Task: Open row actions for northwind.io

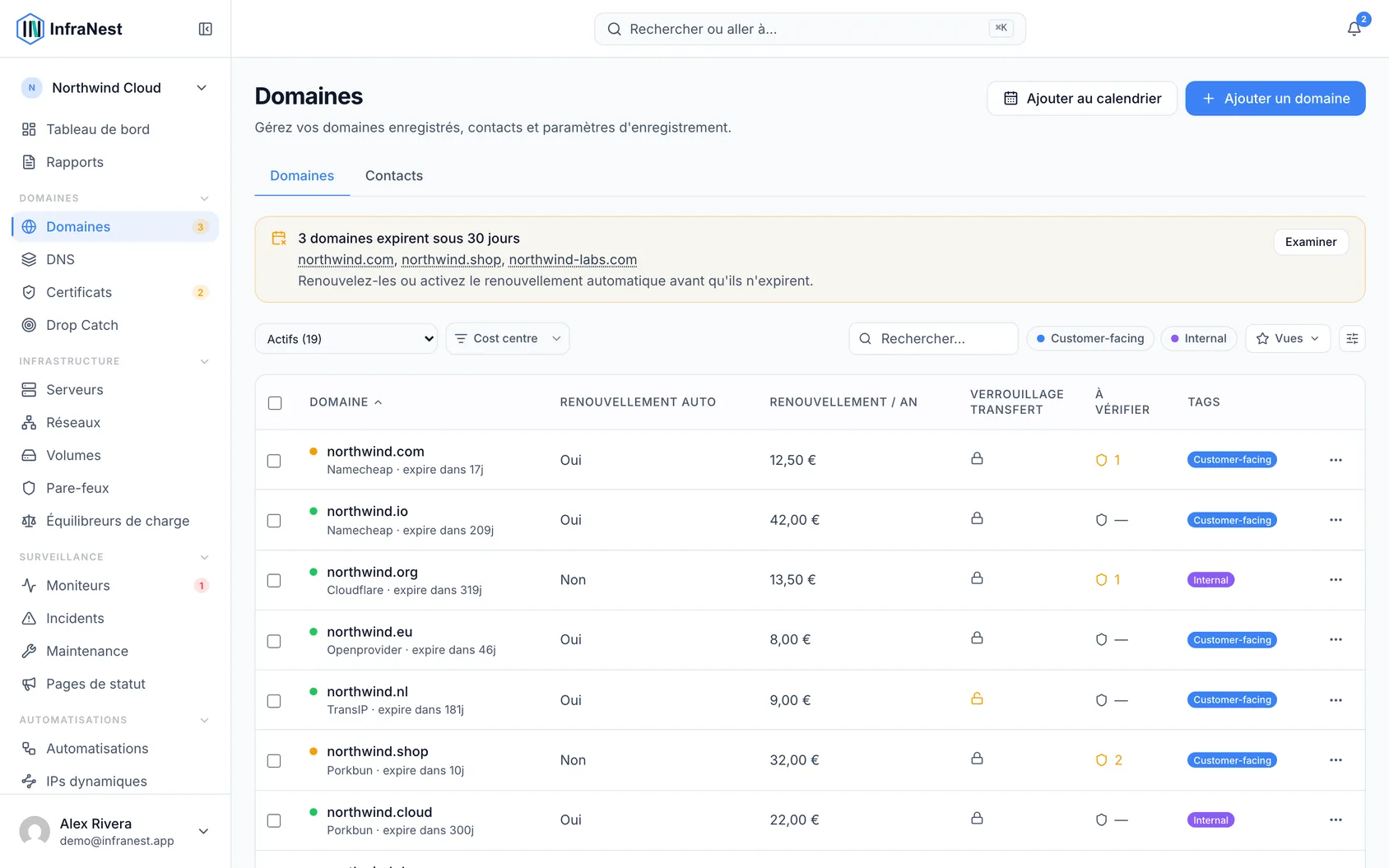Action: tap(1336, 520)
